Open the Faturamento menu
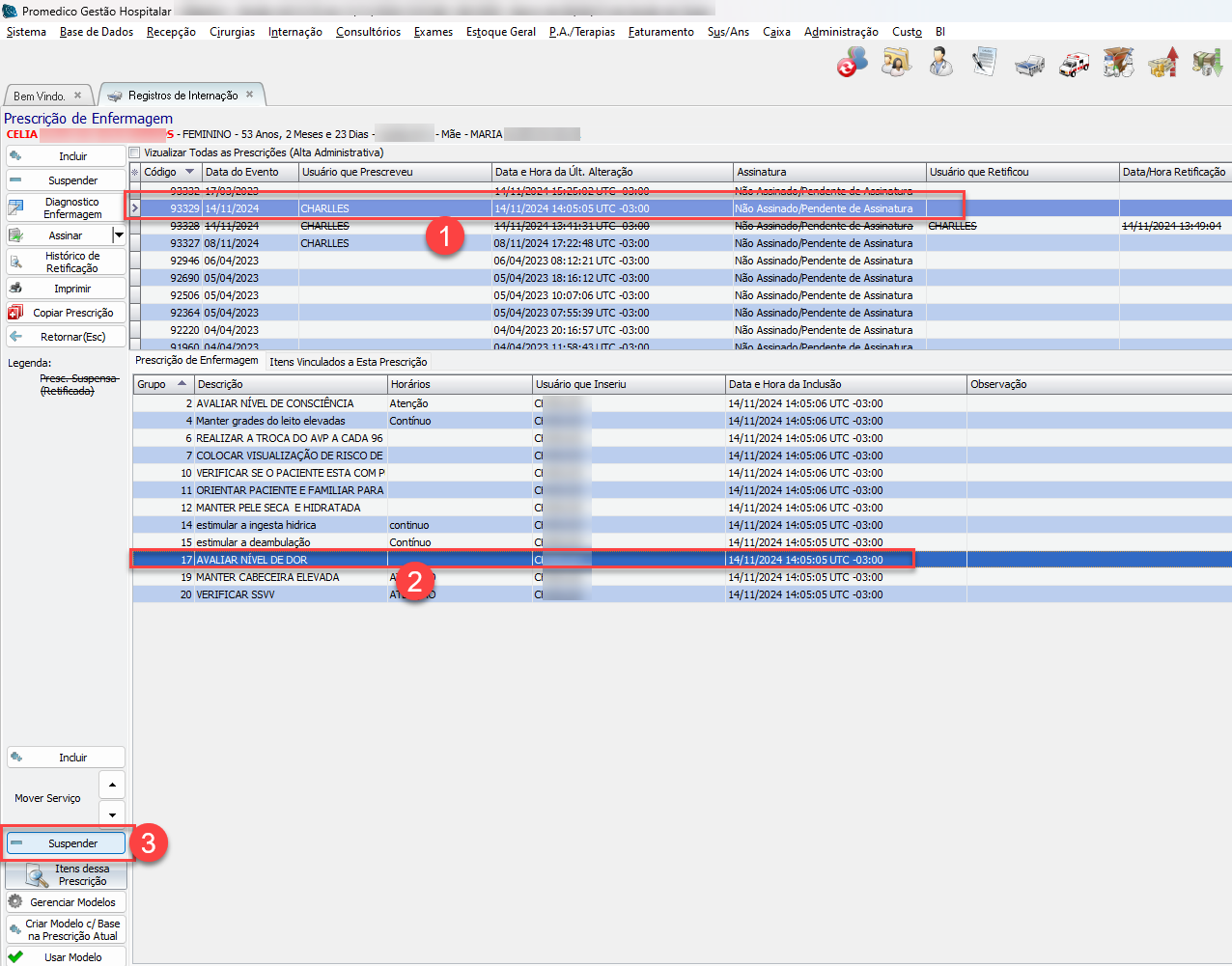 tap(660, 32)
